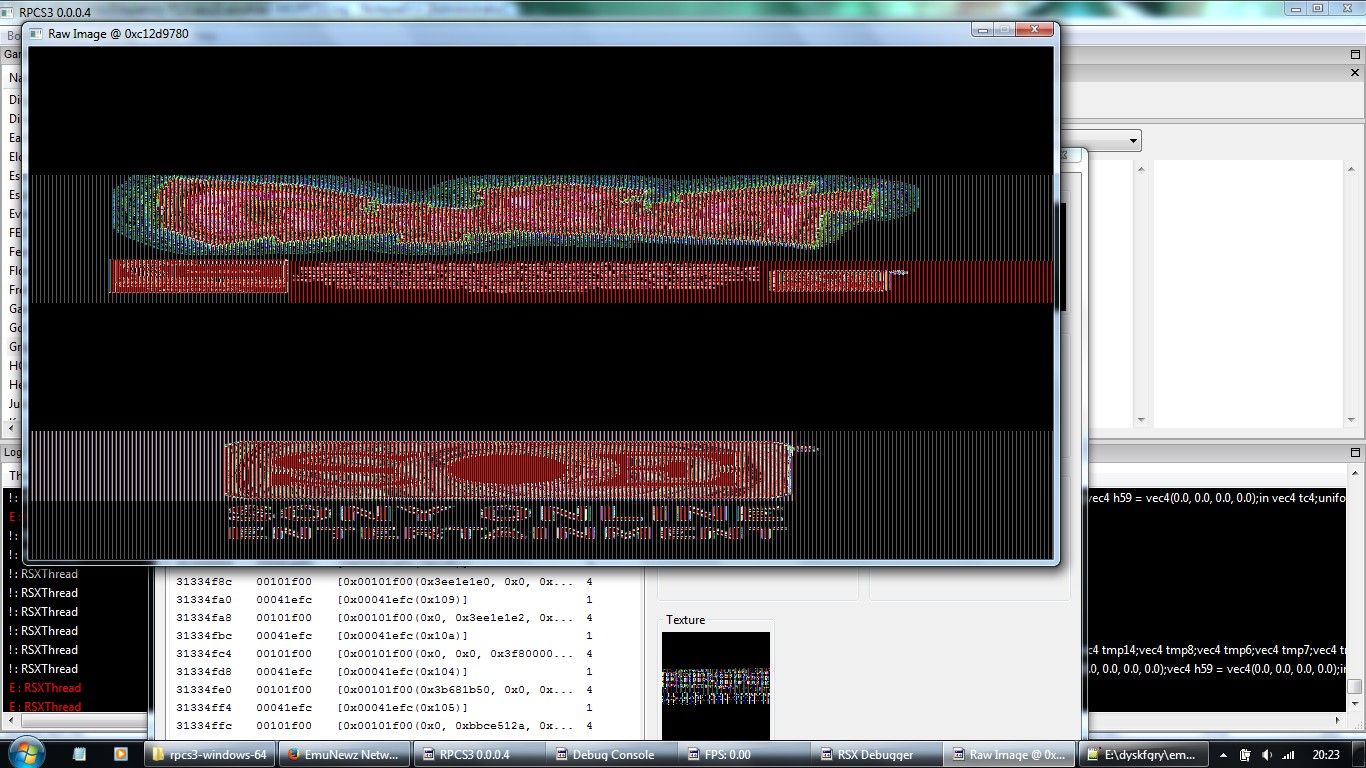Switch to the EmuNewz Firefox window
Screen dimensions: 1366x768
point(343,754)
